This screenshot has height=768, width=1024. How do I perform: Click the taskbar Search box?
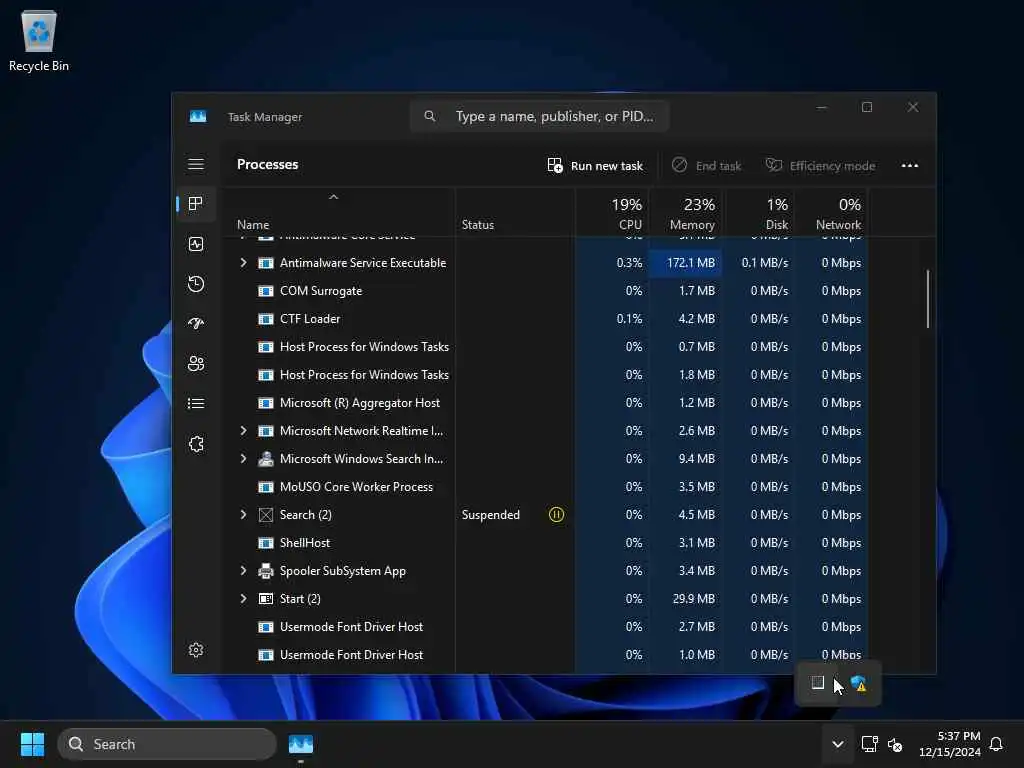click(x=167, y=744)
